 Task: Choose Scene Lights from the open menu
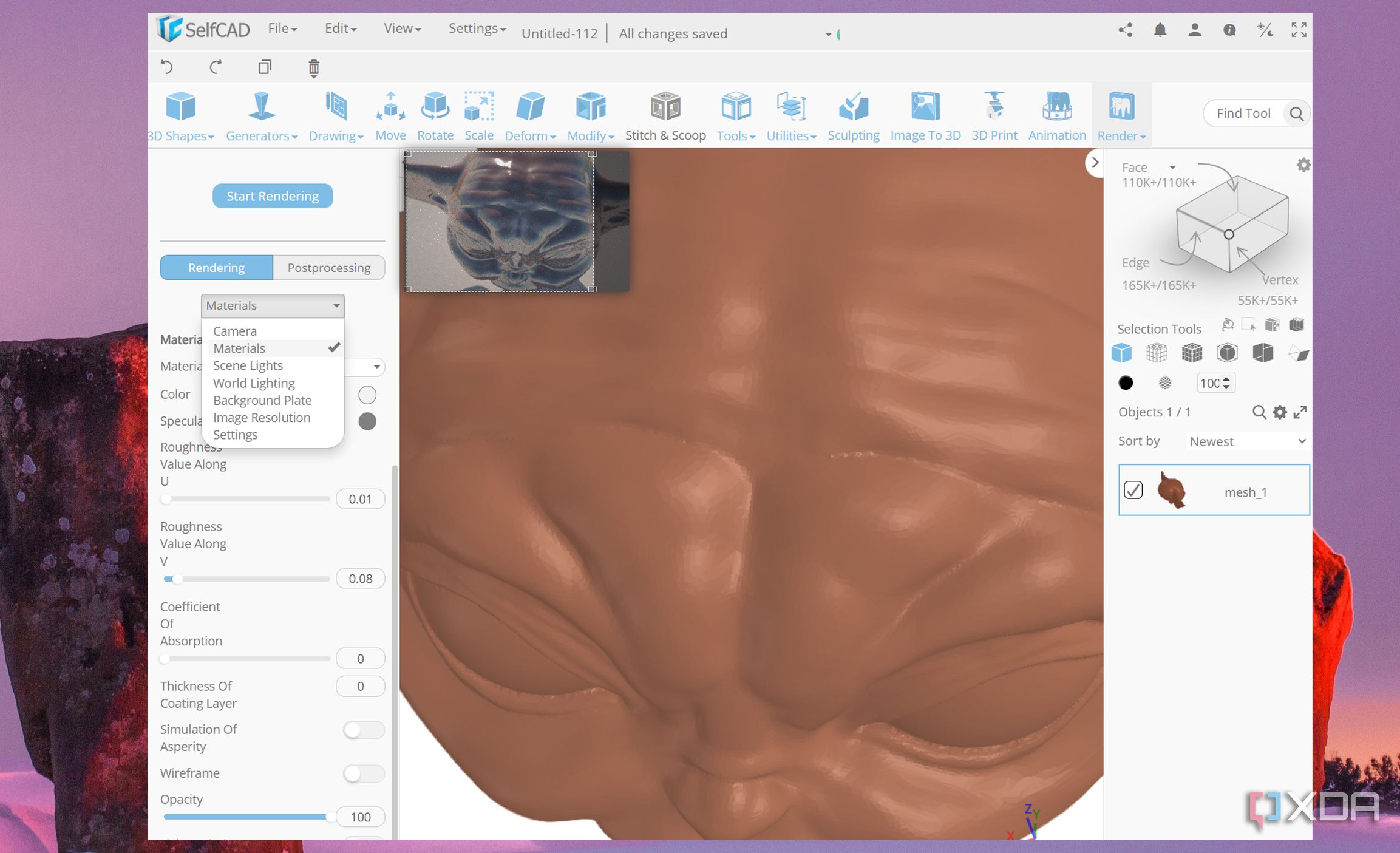[x=248, y=365]
